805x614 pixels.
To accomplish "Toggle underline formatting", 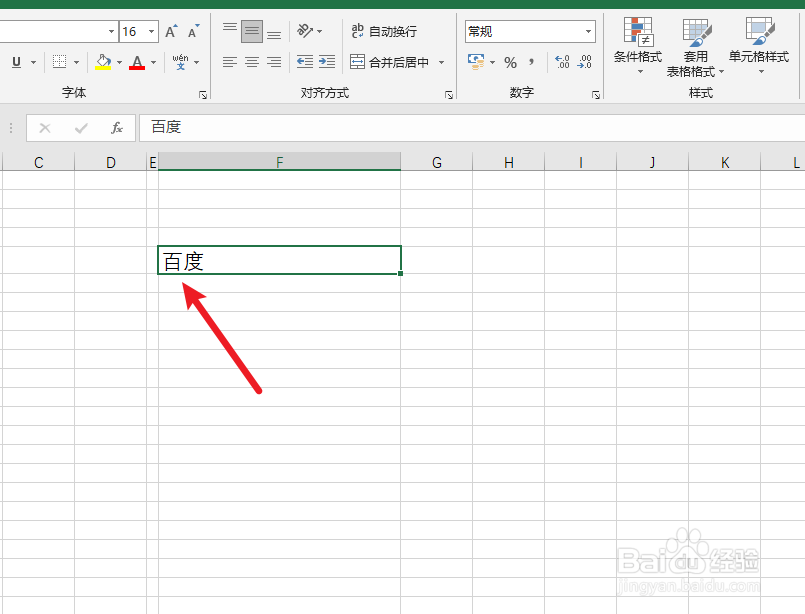I will (16, 62).
